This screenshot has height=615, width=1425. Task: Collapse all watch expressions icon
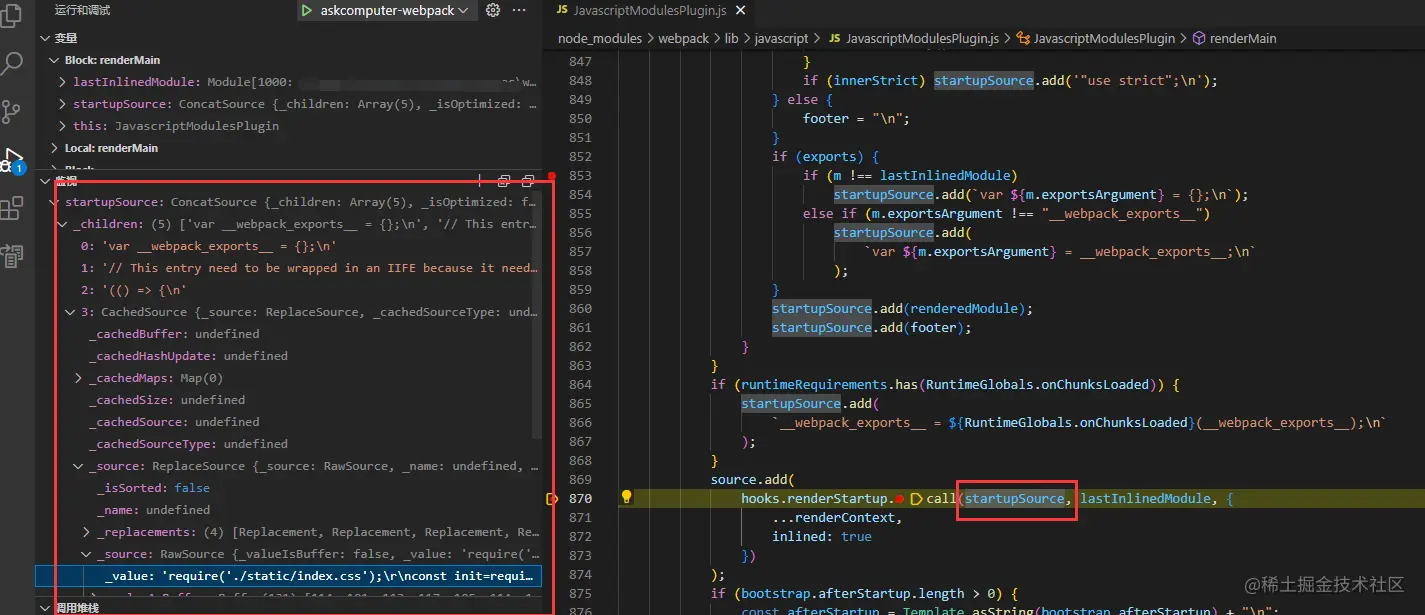click(x=503, y=181)
